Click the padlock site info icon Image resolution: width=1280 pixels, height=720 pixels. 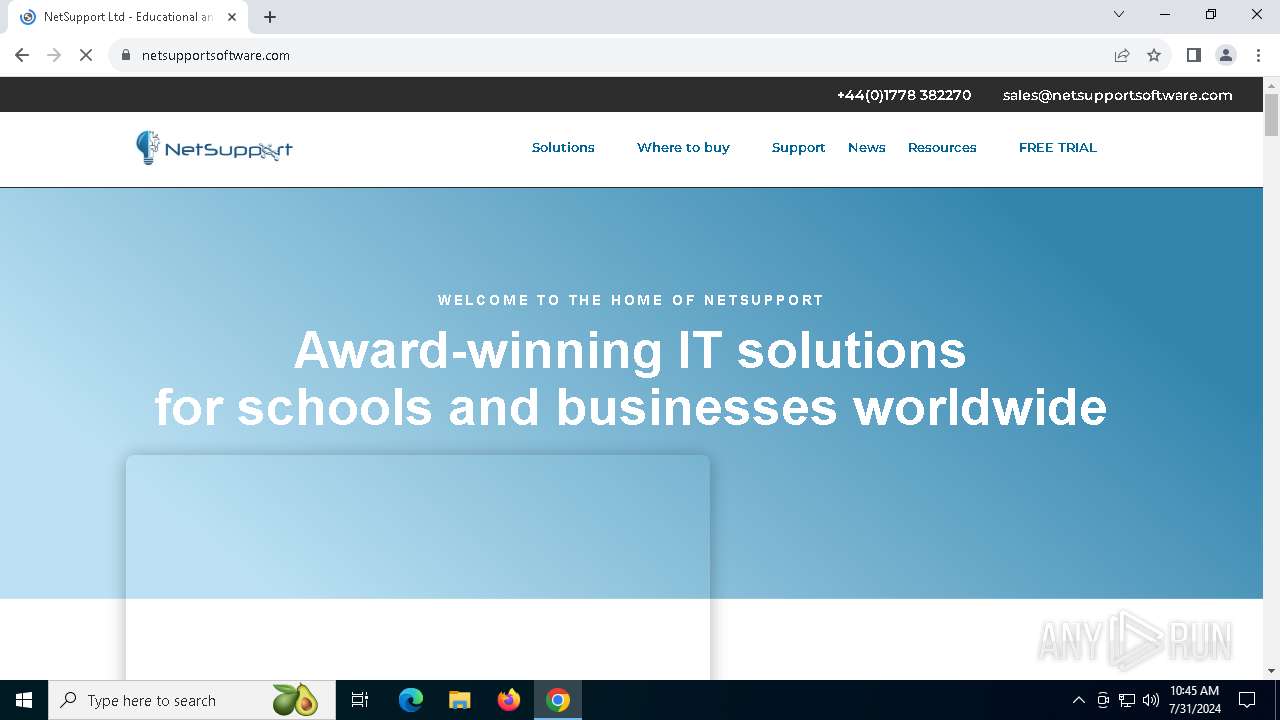coord(126,55)
